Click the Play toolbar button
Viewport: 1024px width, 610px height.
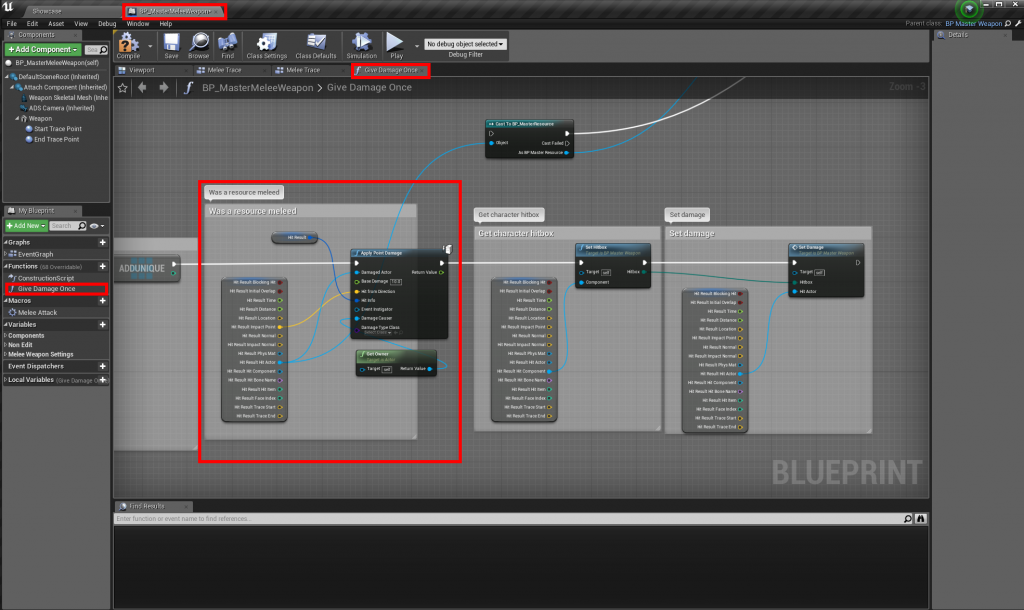tap(396, 46)
